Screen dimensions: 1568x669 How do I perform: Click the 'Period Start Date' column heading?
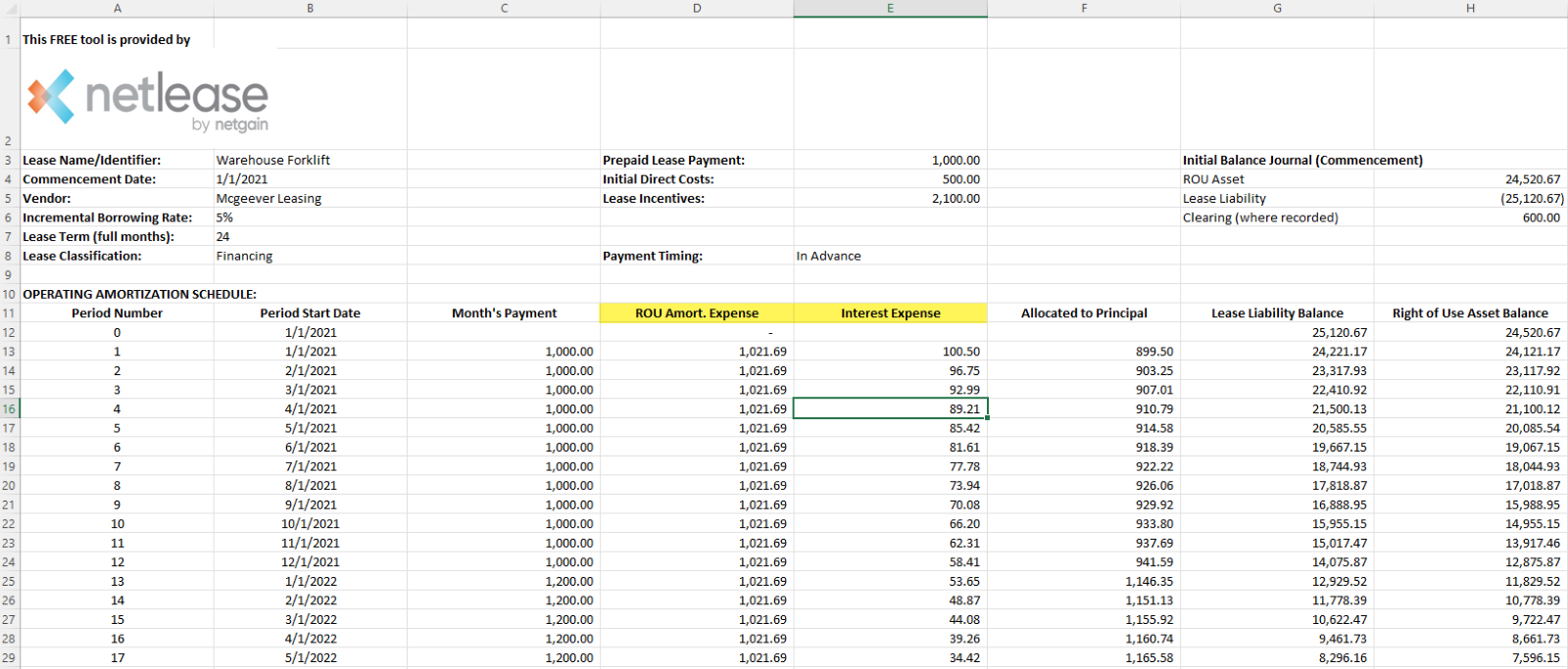pyautogui.click(x=310, y=313)
